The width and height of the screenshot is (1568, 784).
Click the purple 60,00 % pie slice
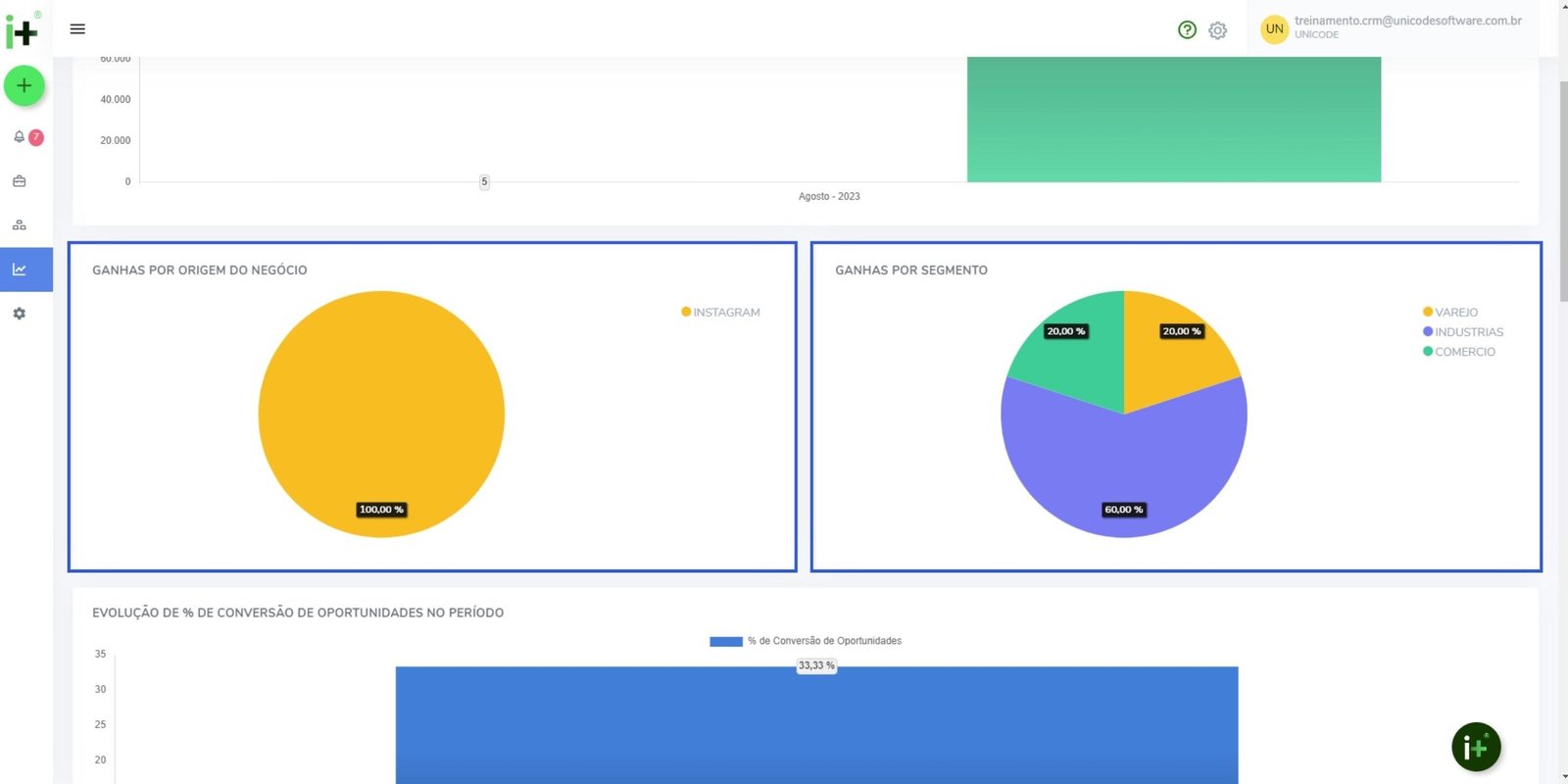[1123, 461]
